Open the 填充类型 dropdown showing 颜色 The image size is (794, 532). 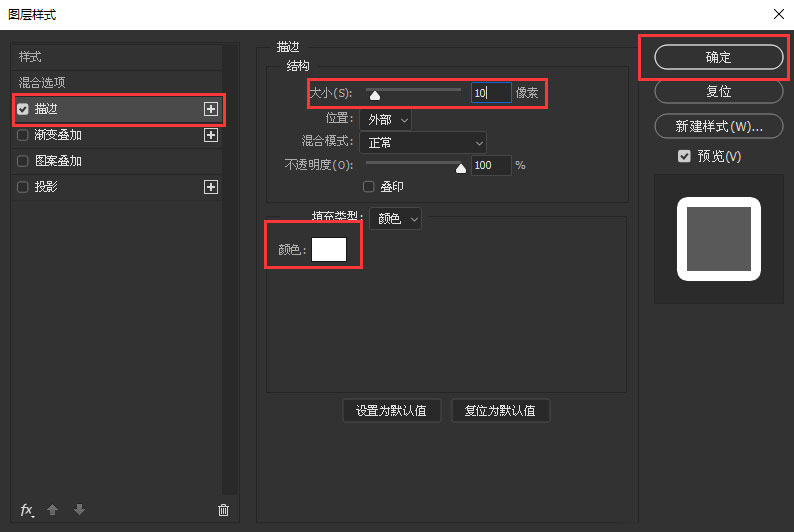click(x=395, y=219)
